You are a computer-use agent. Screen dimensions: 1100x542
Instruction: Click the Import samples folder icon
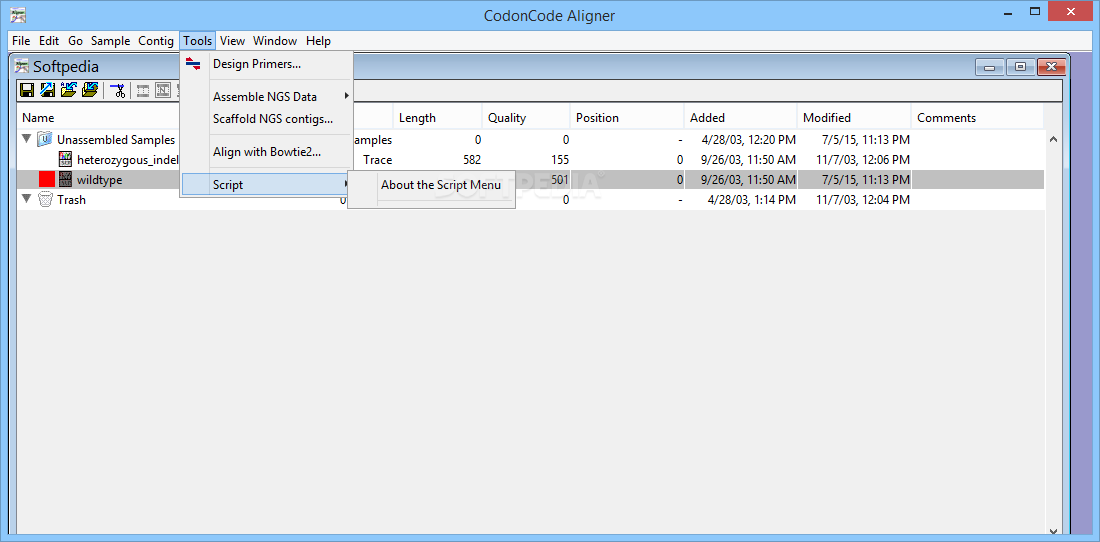pos(69,90)
